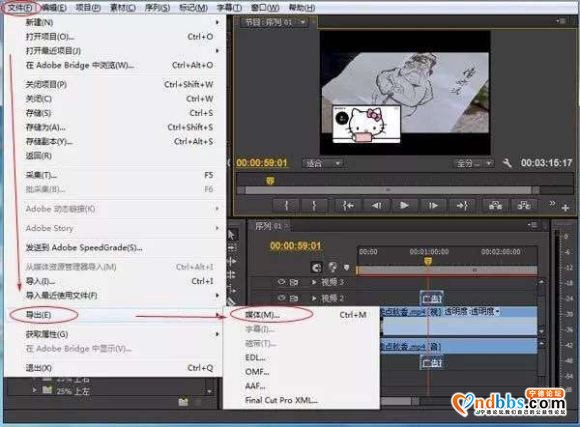Choose 存储(S) in the File menu

114,113
